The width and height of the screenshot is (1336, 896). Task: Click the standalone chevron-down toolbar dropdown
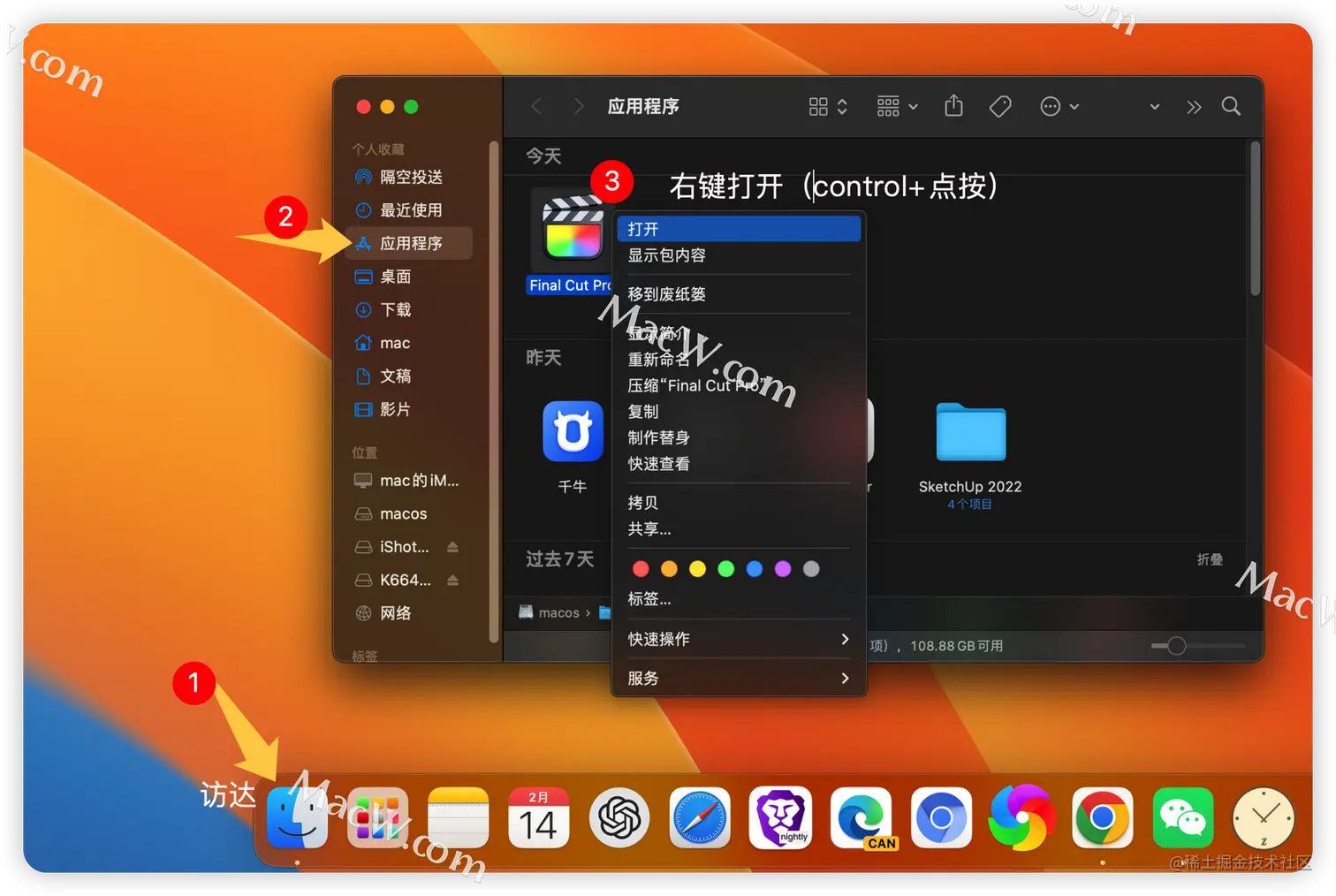(x=1154, y=107)
